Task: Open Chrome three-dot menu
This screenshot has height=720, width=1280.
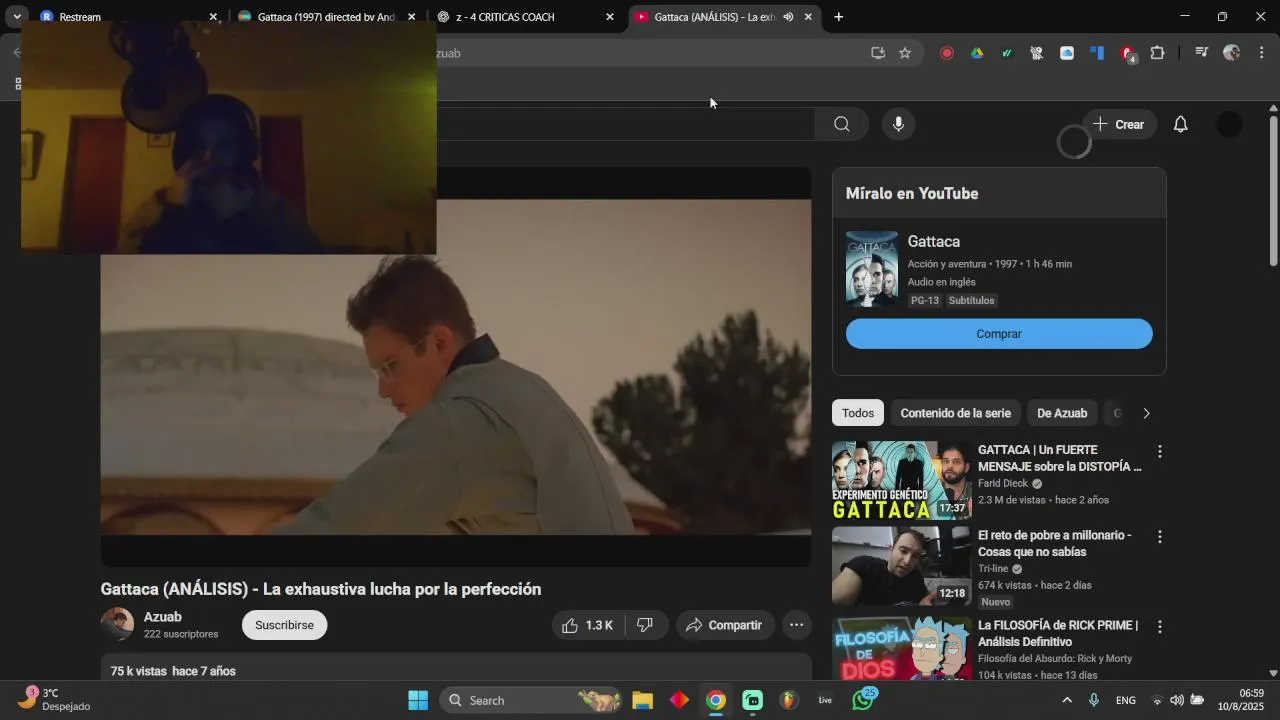Action: 1261,53
